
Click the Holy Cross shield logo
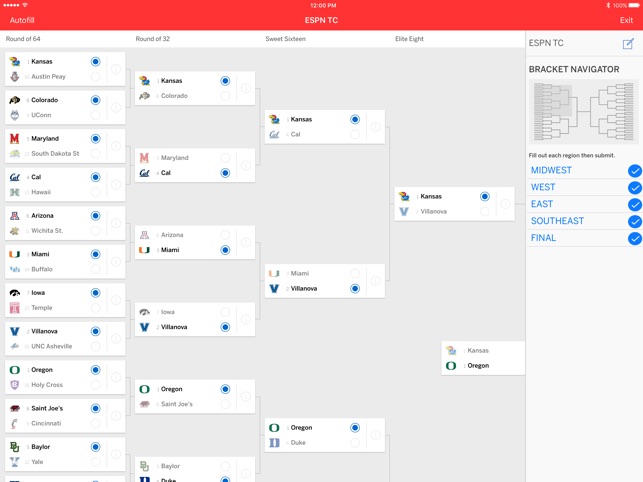click(15, 385)
